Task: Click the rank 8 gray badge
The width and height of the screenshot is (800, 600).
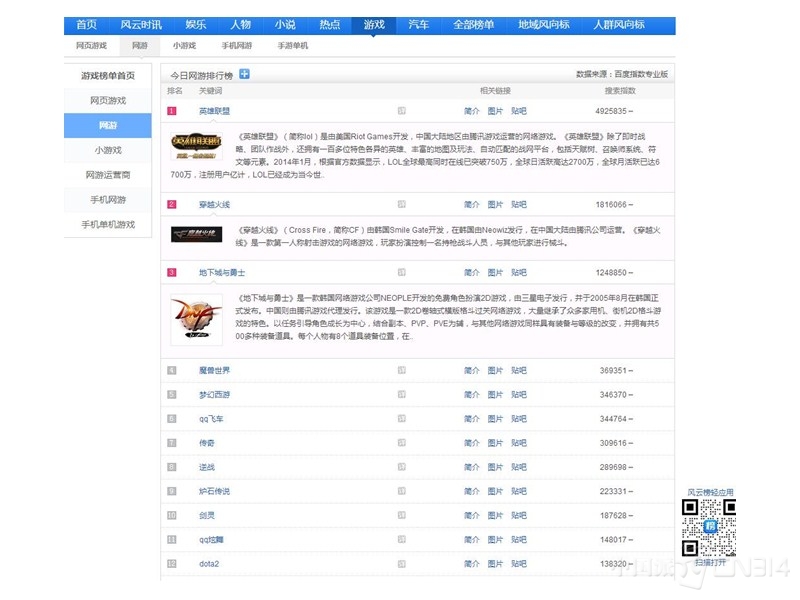Action: pos(172,467)
